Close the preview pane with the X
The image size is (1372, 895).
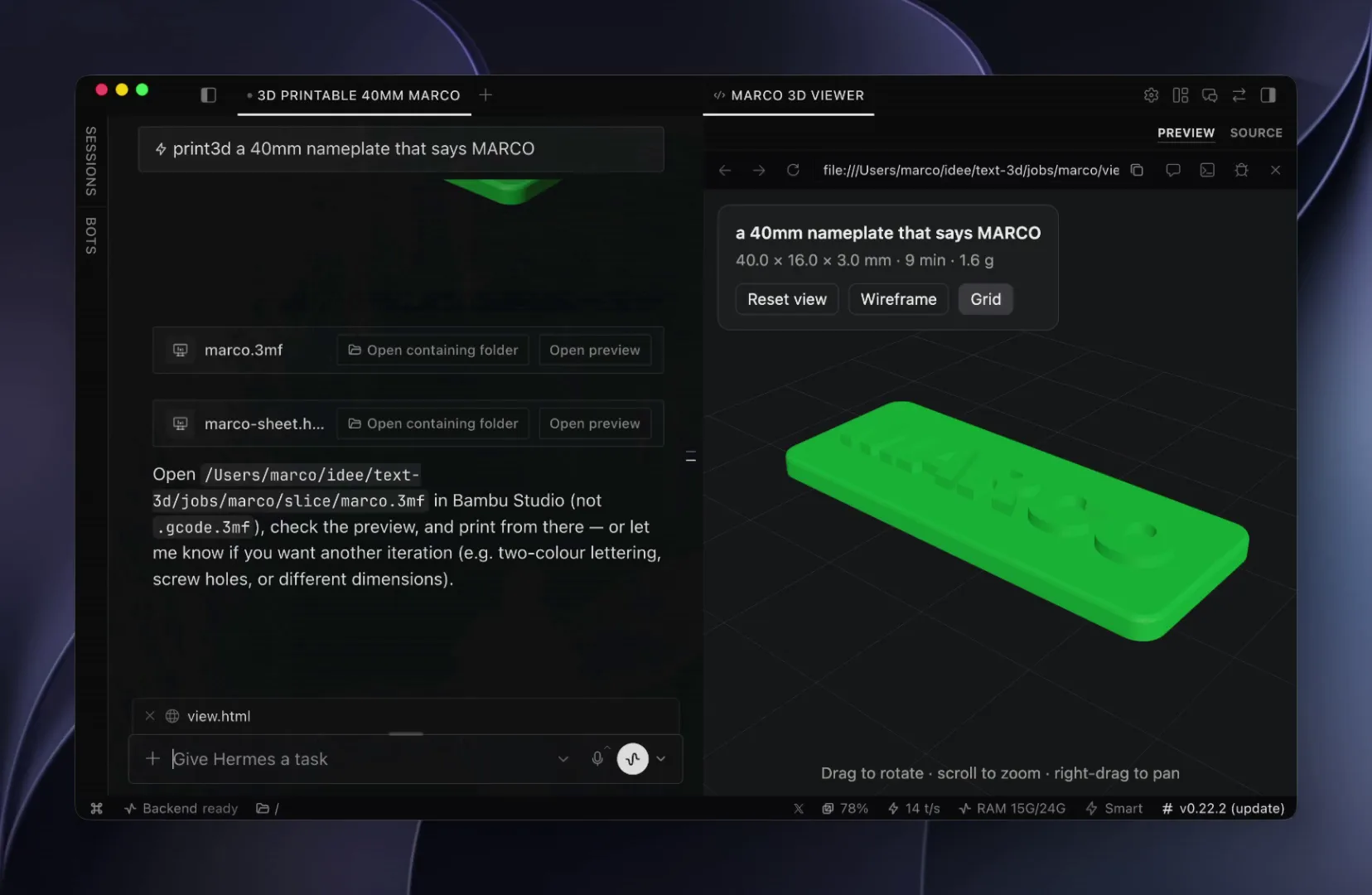(1276, 170)
